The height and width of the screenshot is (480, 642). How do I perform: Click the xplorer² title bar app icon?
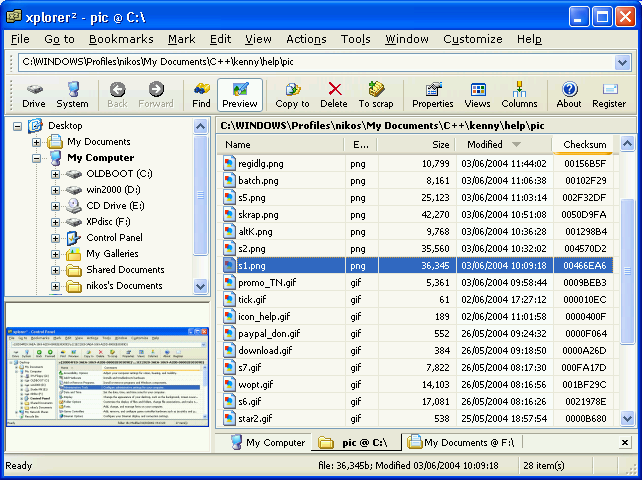click(14, 17)
